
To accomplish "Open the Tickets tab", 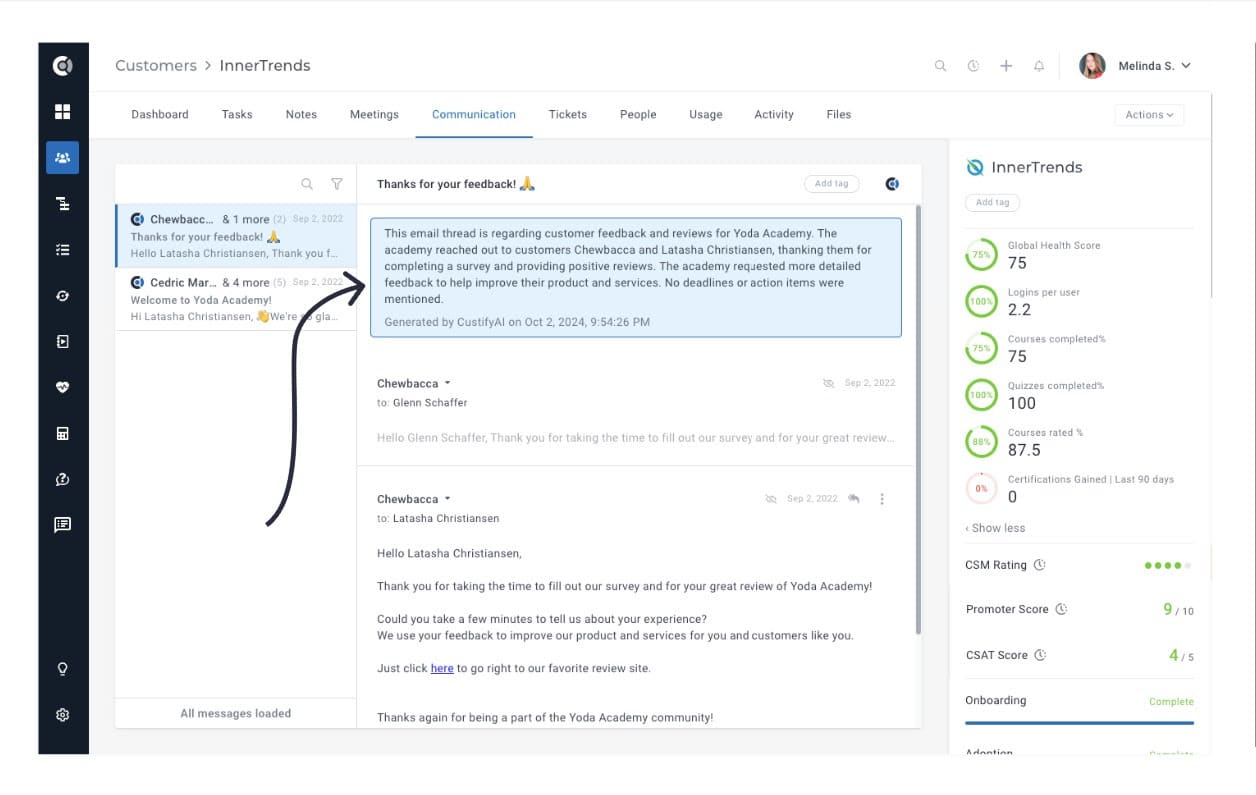I will pos(567,115).
